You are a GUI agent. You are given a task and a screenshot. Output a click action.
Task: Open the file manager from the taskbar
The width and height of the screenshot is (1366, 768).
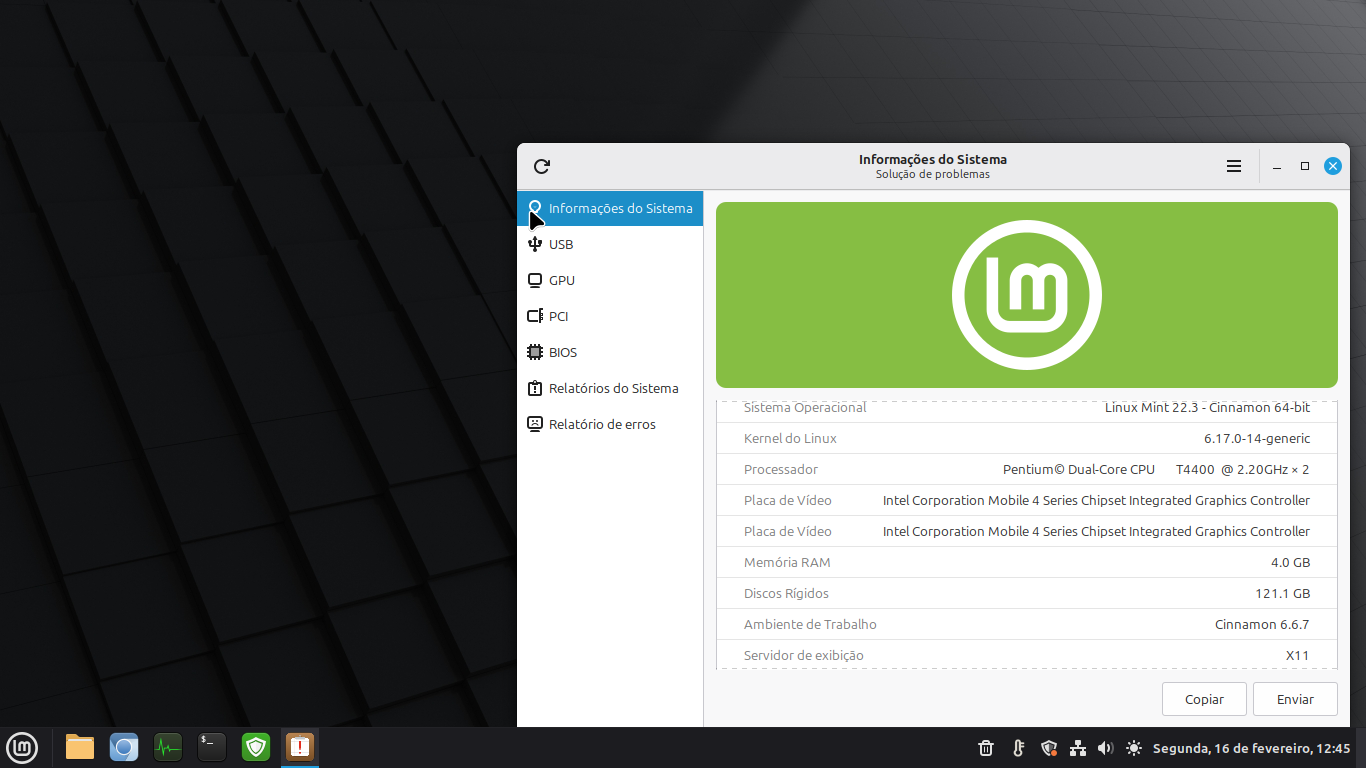coord(80,747)
